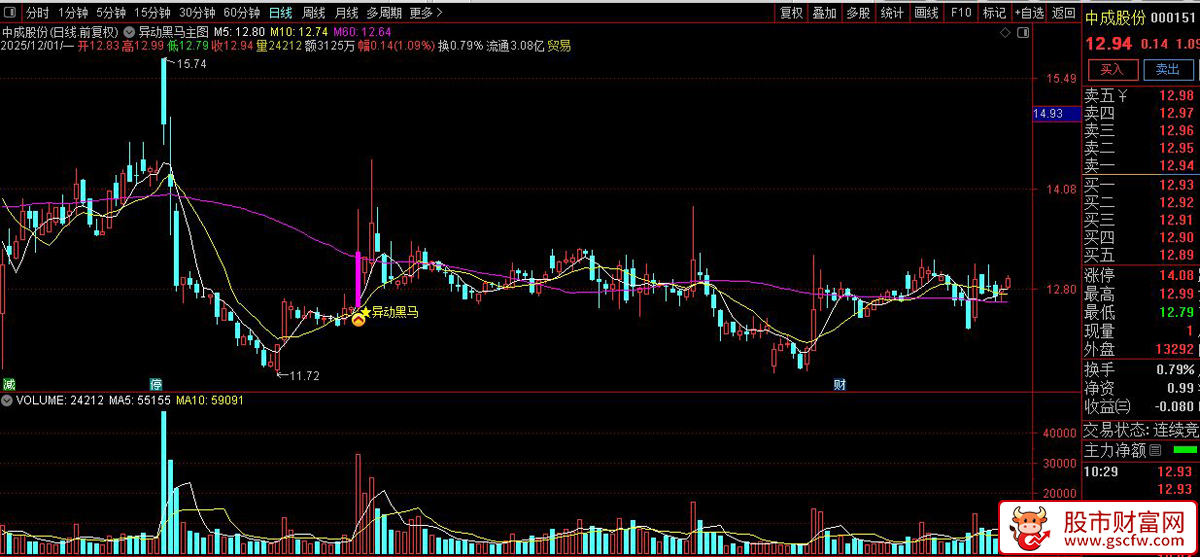Screen dimensions: 1200x557
Task: Click the 涨停 limit-up price 14.08
Action: 1177,275
